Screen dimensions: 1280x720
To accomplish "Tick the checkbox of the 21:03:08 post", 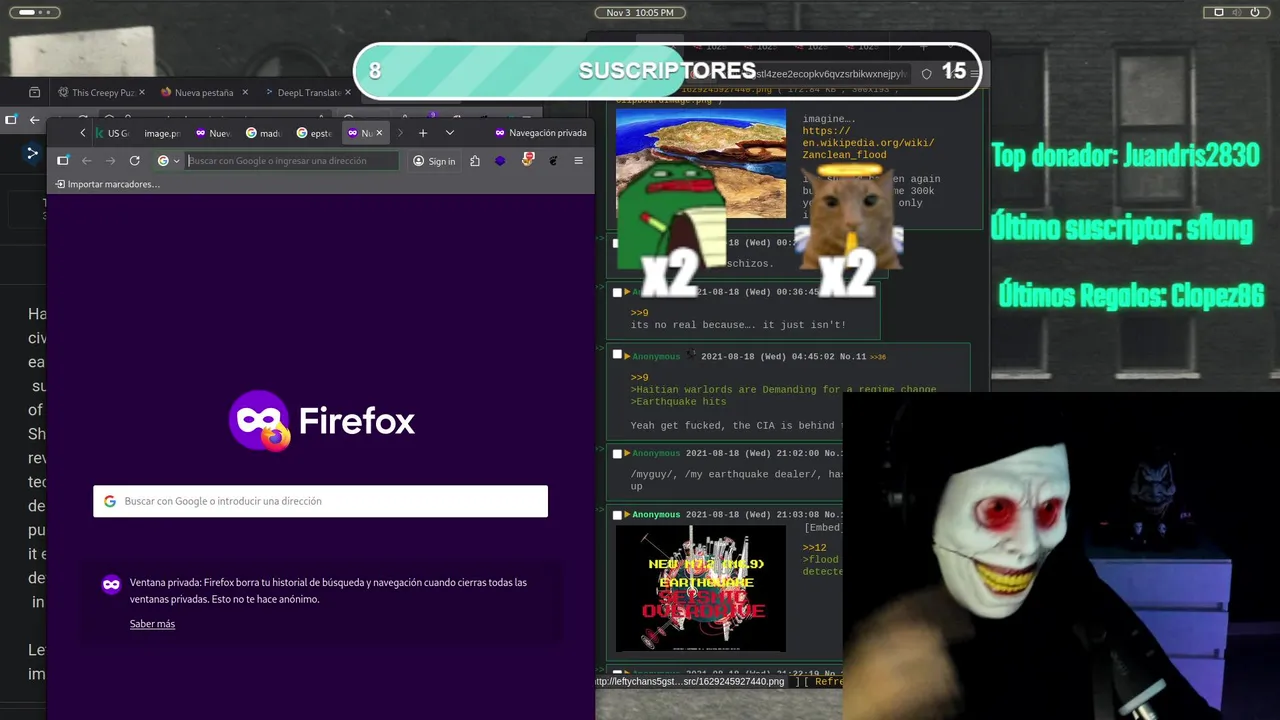I will [617, 515].
